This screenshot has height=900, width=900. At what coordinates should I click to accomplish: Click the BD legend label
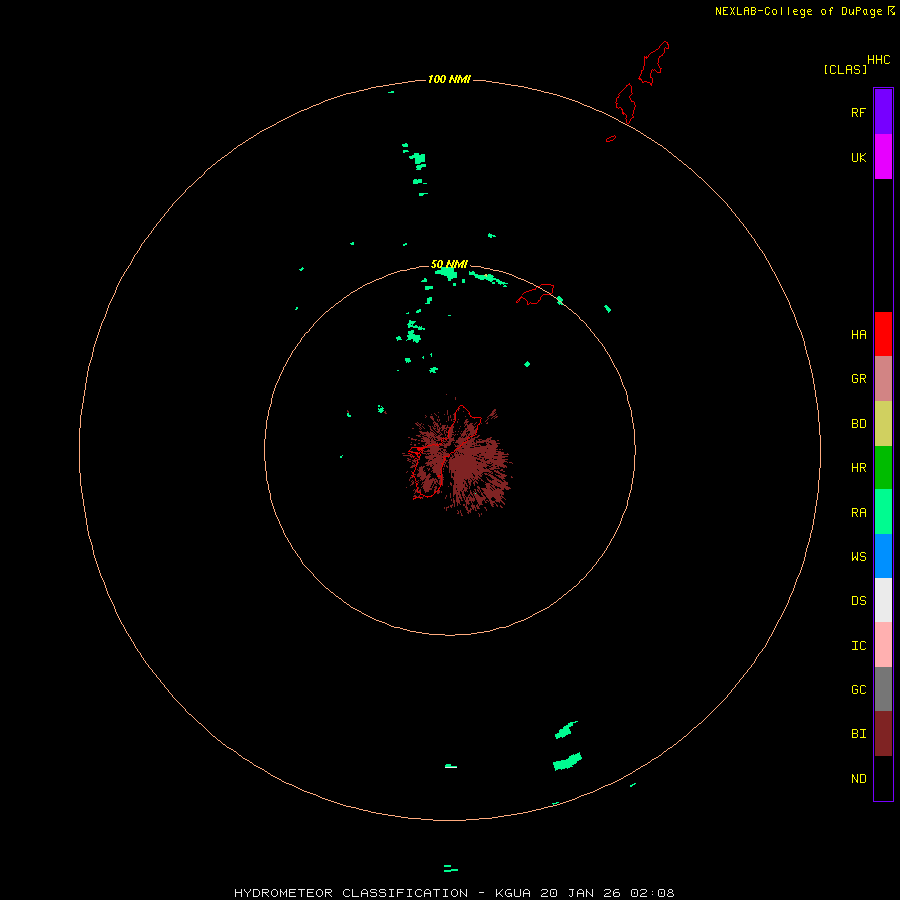(858, 424)
